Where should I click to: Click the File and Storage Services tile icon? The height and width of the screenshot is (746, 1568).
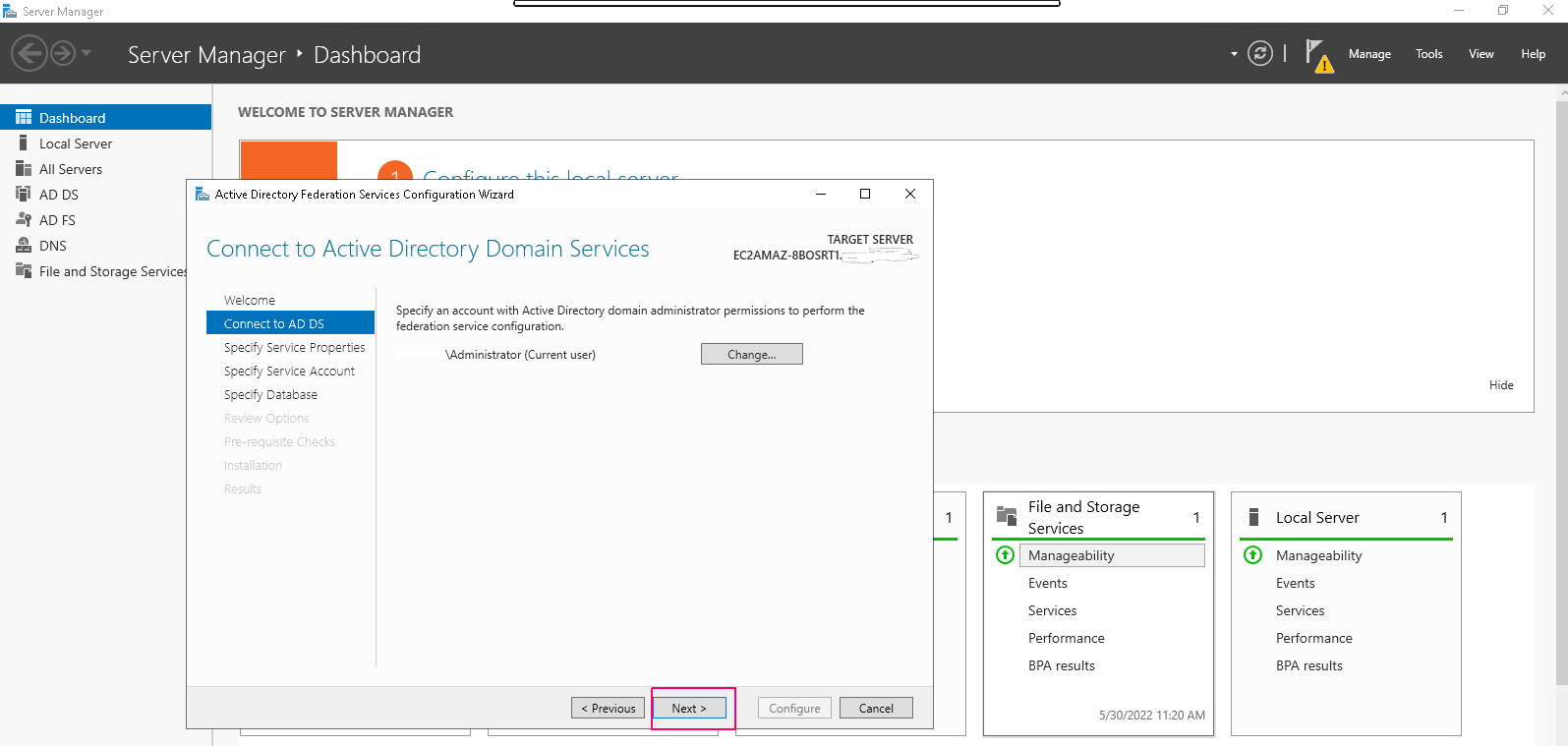click(x=1007, y=516)
